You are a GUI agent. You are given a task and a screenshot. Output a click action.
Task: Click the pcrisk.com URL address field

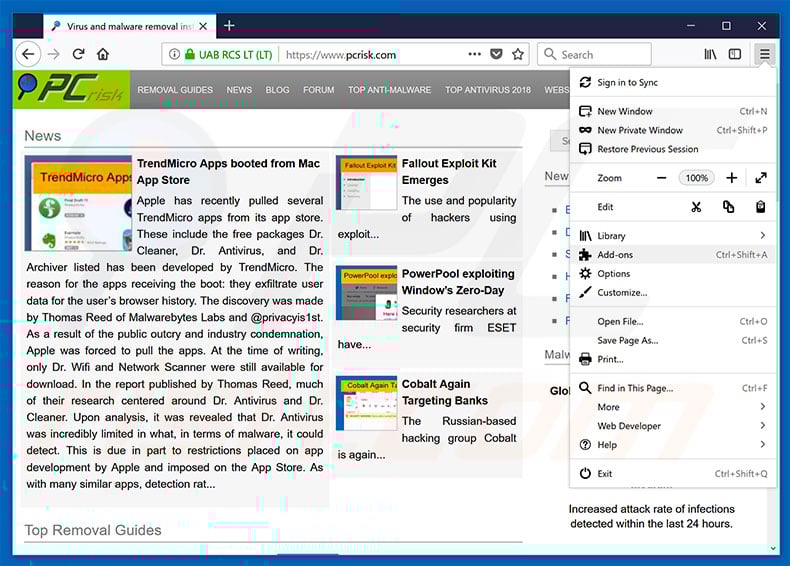coord(345,54)
